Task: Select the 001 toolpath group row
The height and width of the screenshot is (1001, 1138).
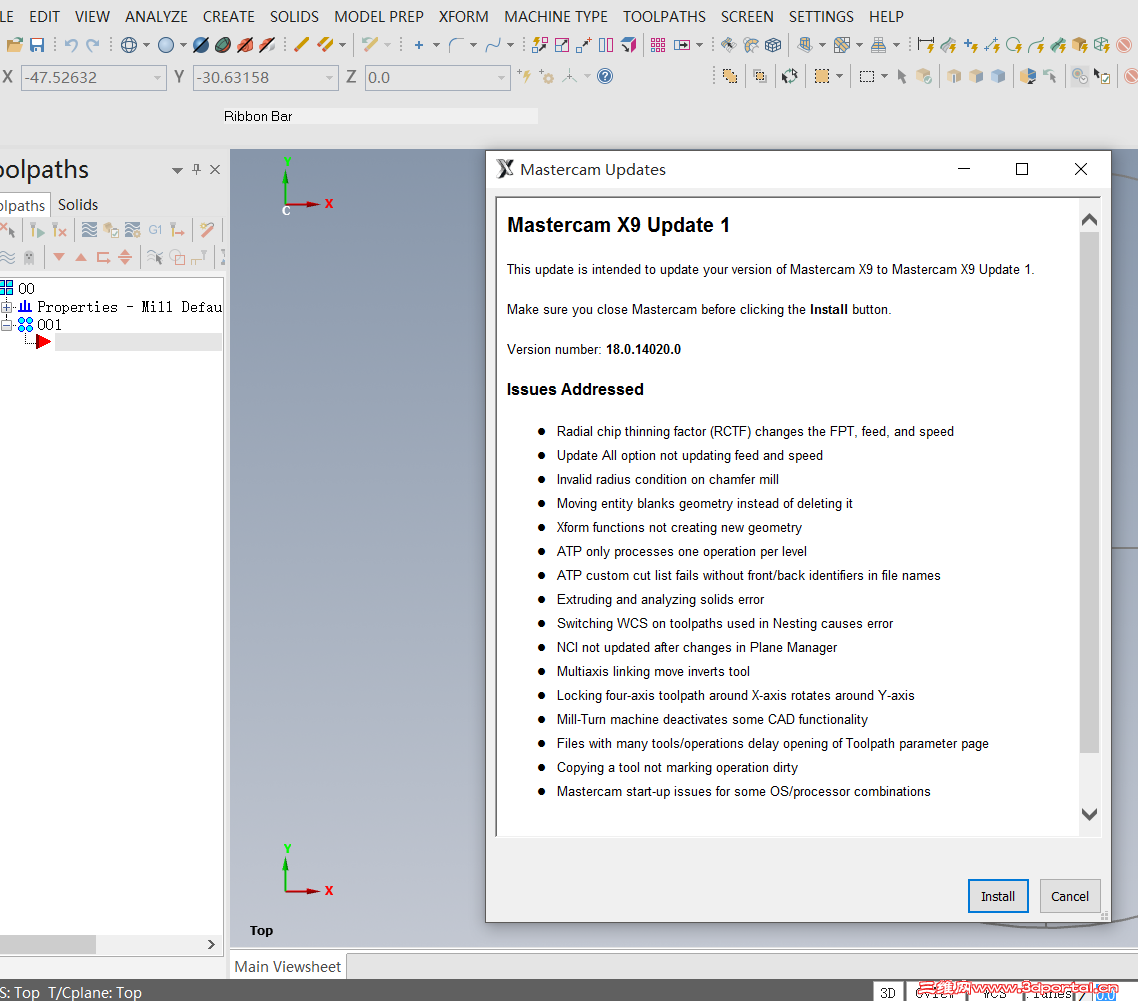Action: coord(49,324)
